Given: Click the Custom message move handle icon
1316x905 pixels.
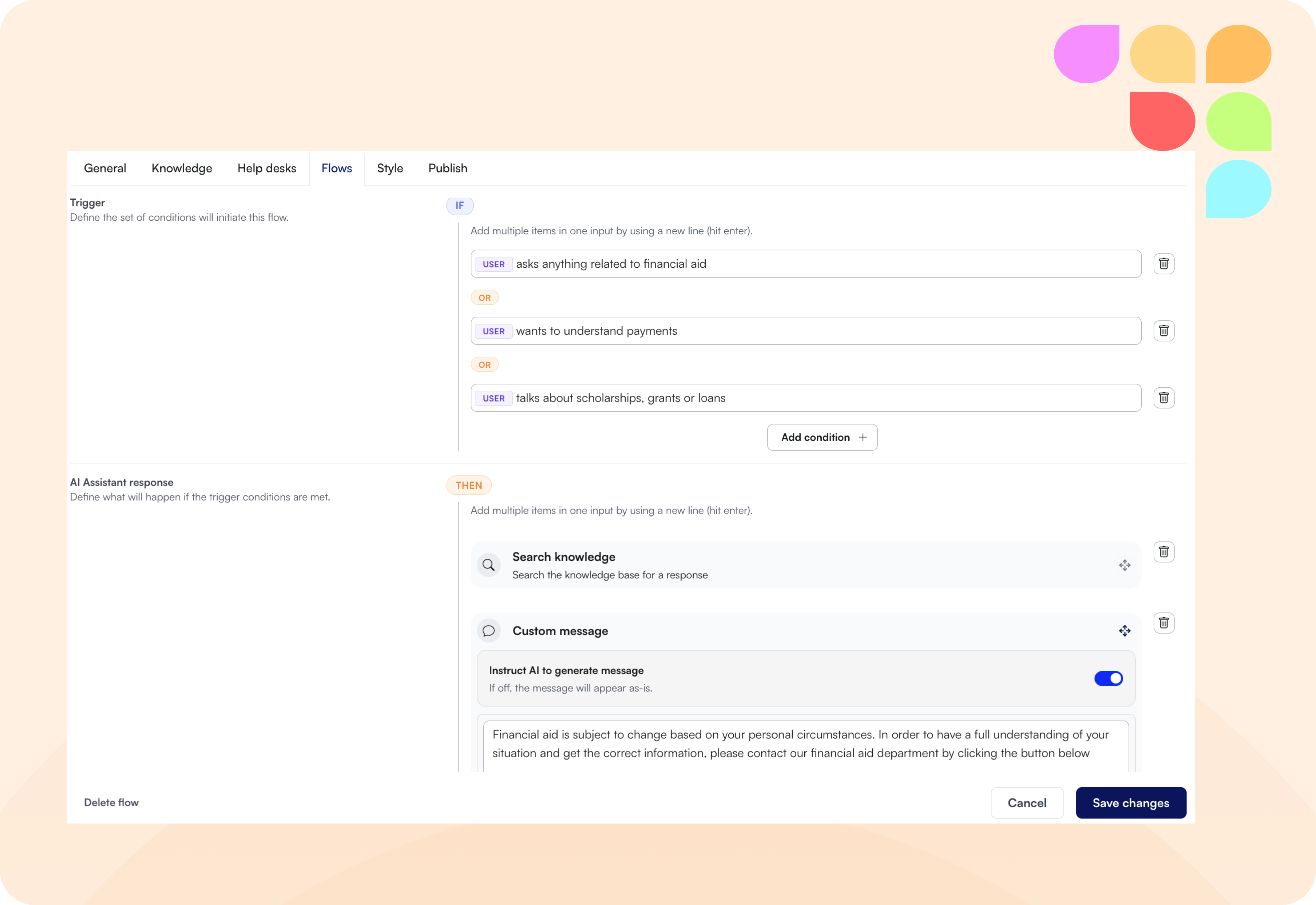Looking at the screenshot, I should point(1124,631).
